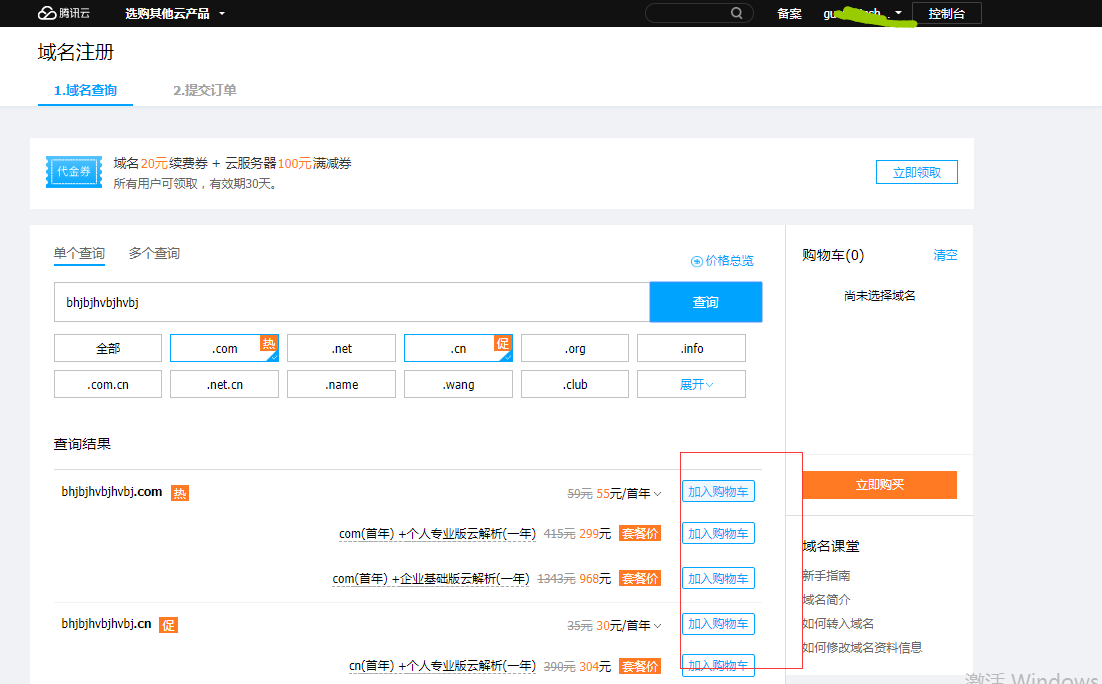Open the 价格总览 price overview link
1102x684 pixels.
pyautogui.click(x=722, y=261)
